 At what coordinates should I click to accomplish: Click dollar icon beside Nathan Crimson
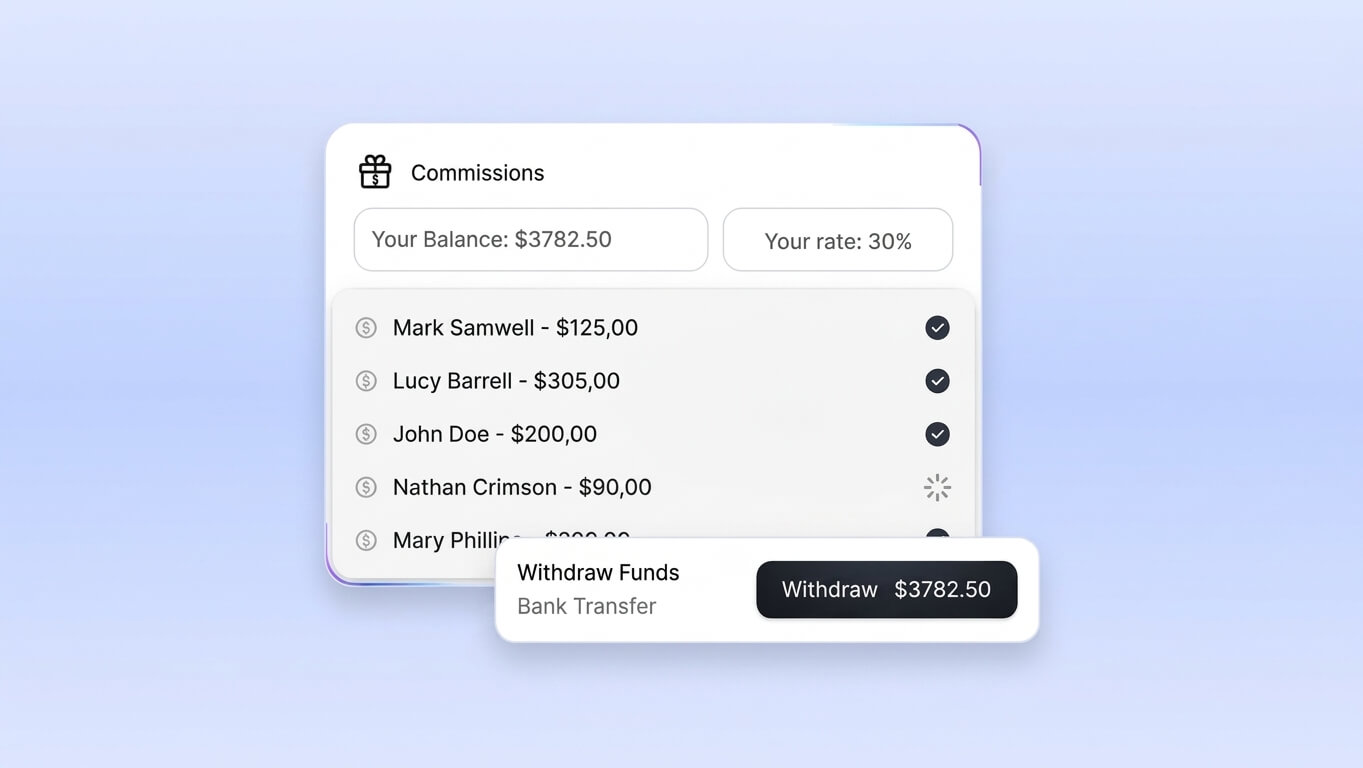pos(366,487)
